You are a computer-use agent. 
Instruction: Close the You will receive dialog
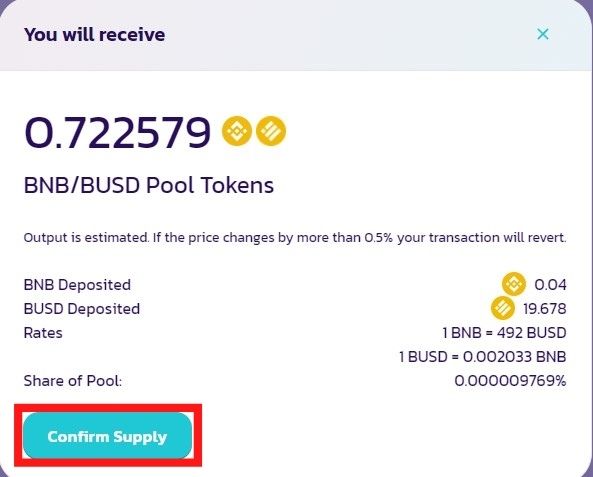[x=543, y=34]
